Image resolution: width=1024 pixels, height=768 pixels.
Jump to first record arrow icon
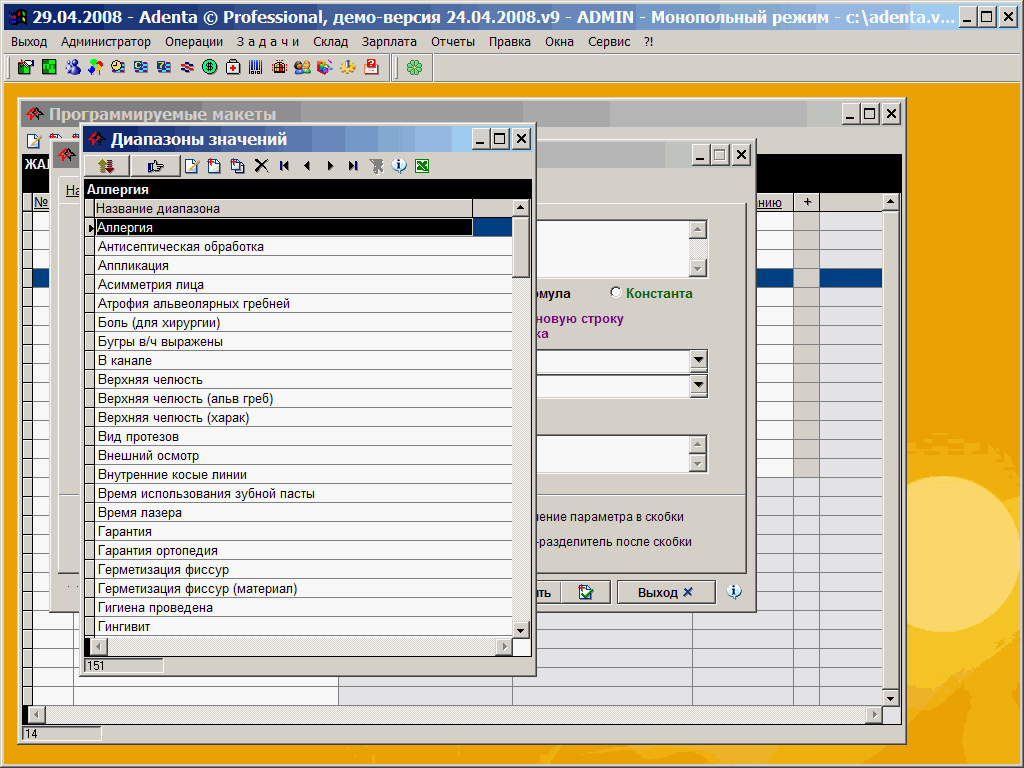click(x=284, y=166)
